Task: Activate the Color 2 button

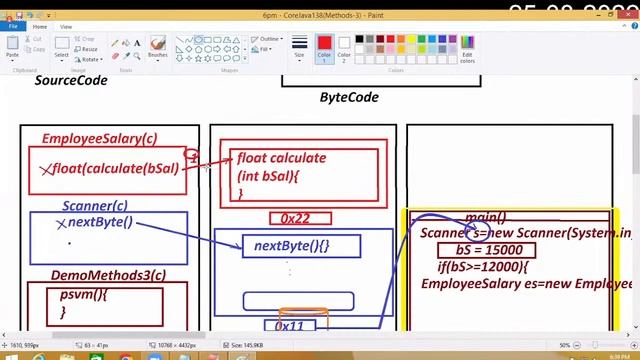Action: click(x=344, y=49)
